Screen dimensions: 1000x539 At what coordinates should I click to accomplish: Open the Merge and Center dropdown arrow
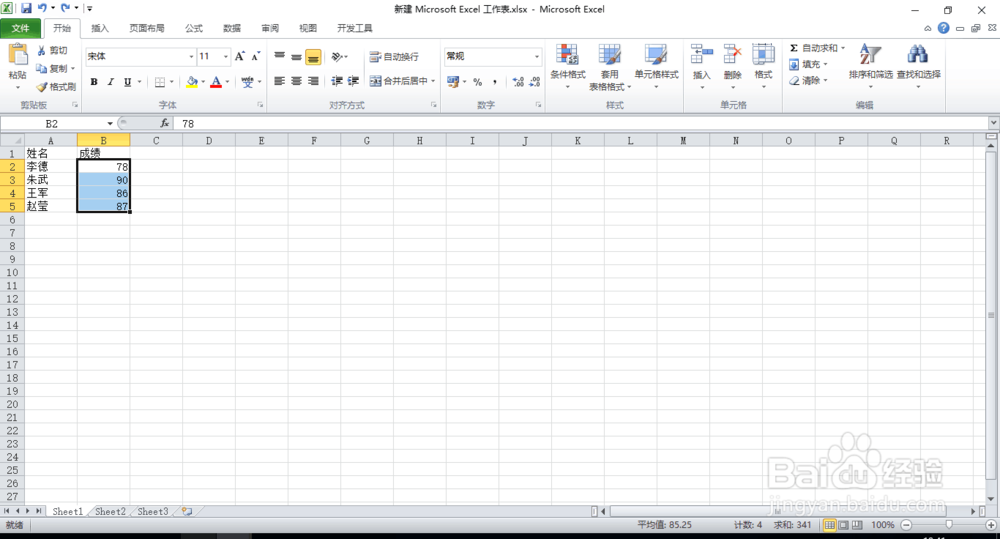[433, 81]
